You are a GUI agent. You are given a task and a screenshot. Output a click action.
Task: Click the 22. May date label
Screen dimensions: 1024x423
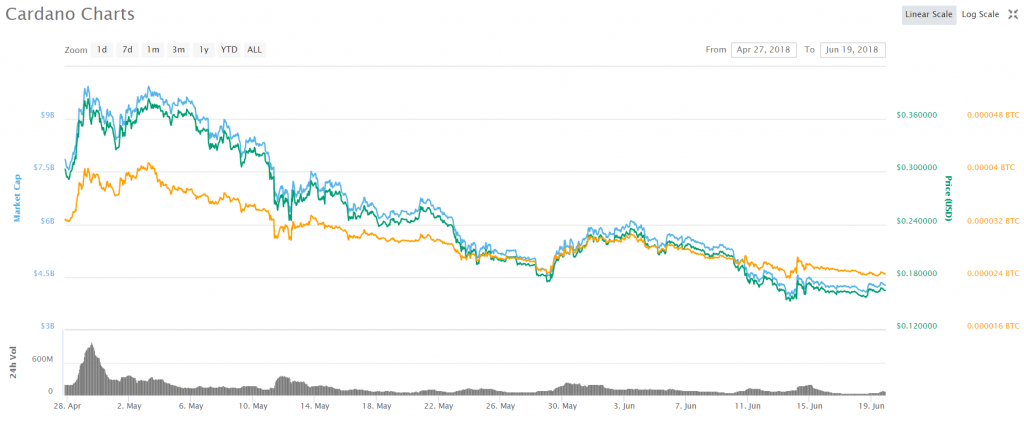[438, 406]
